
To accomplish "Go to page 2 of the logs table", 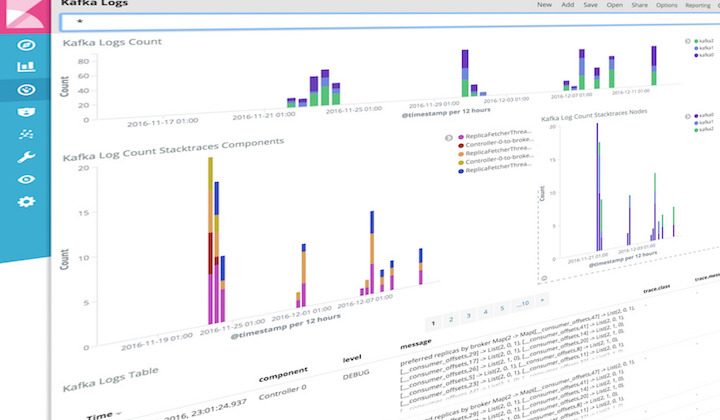I will pyautogui.click(x=451, y=319).
